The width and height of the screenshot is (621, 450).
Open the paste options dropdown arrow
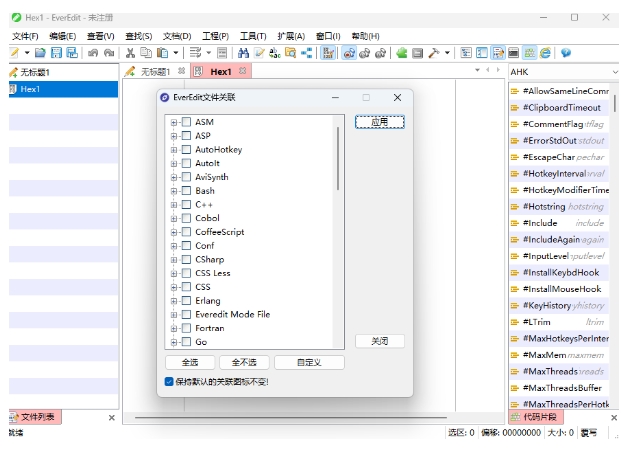(x=176, y=53)
